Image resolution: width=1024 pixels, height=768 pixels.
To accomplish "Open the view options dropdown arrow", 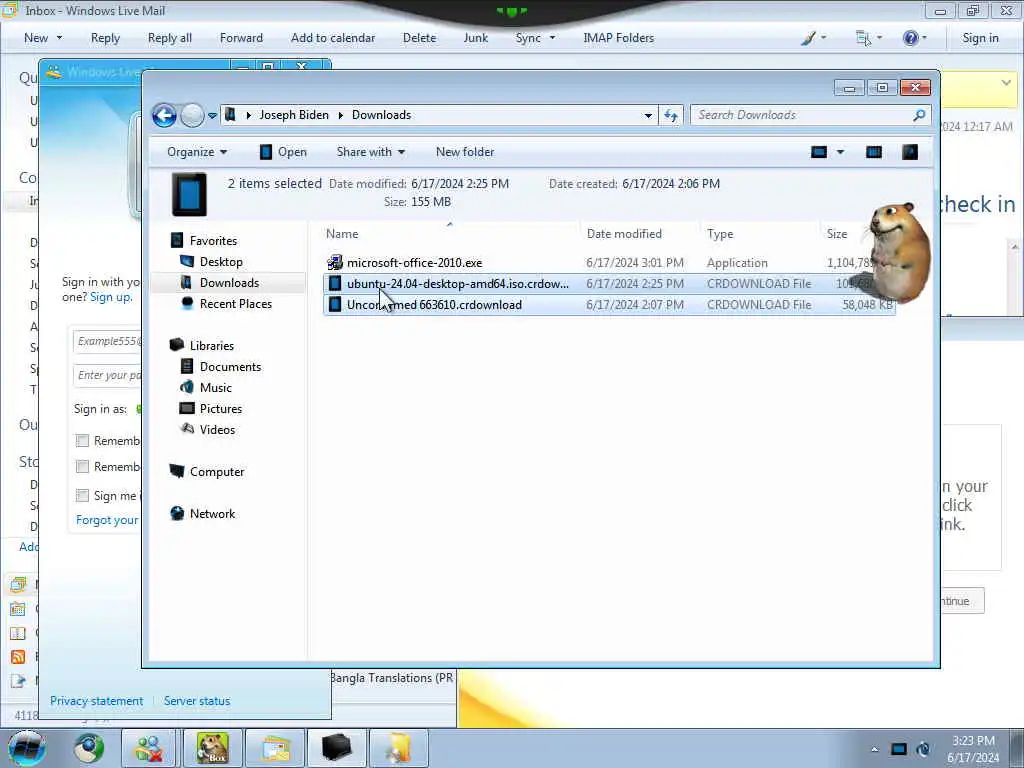I will [840, 152].
